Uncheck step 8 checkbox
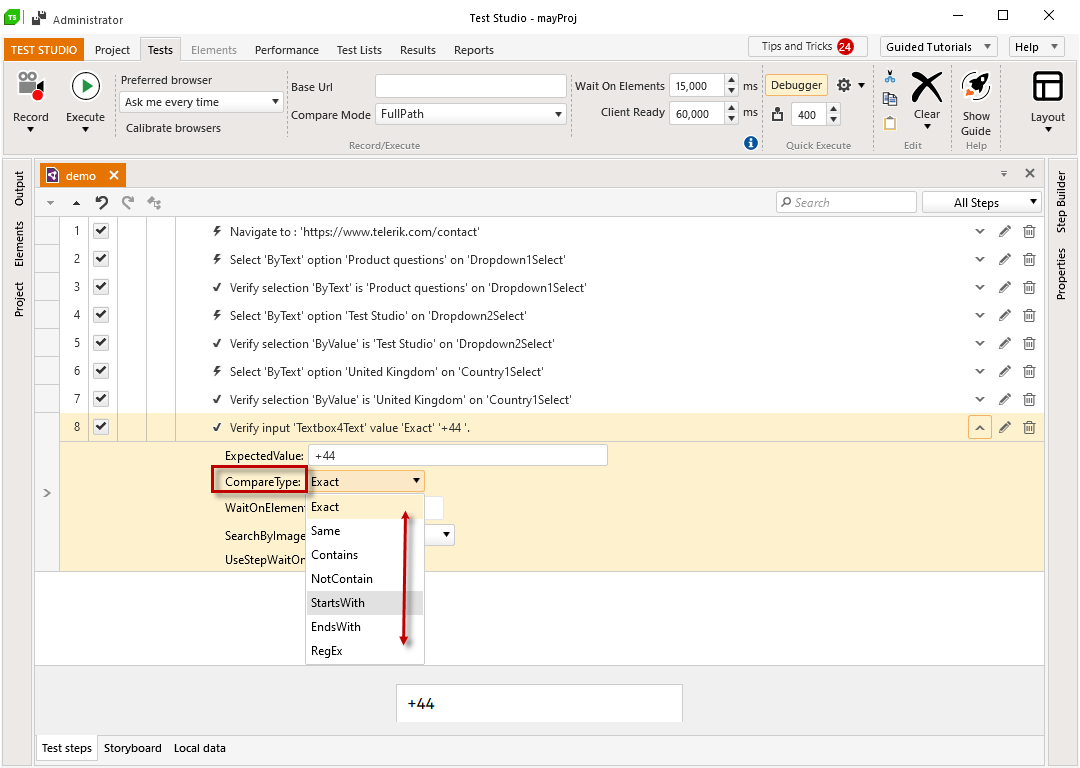Viewport: 1080px width, 768px height. pos(101,426)
